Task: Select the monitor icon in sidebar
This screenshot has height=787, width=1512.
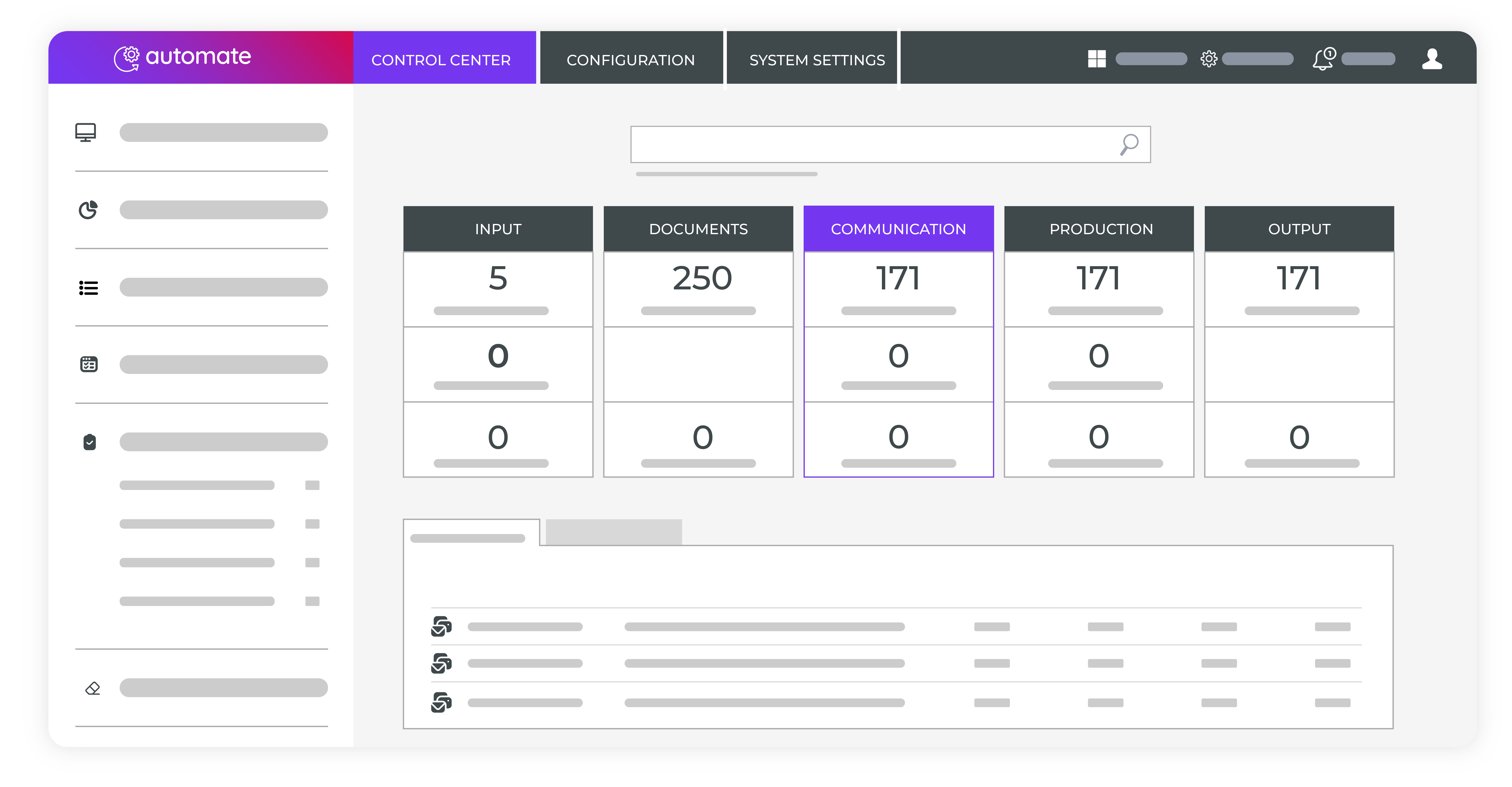Action: point(86,133)
